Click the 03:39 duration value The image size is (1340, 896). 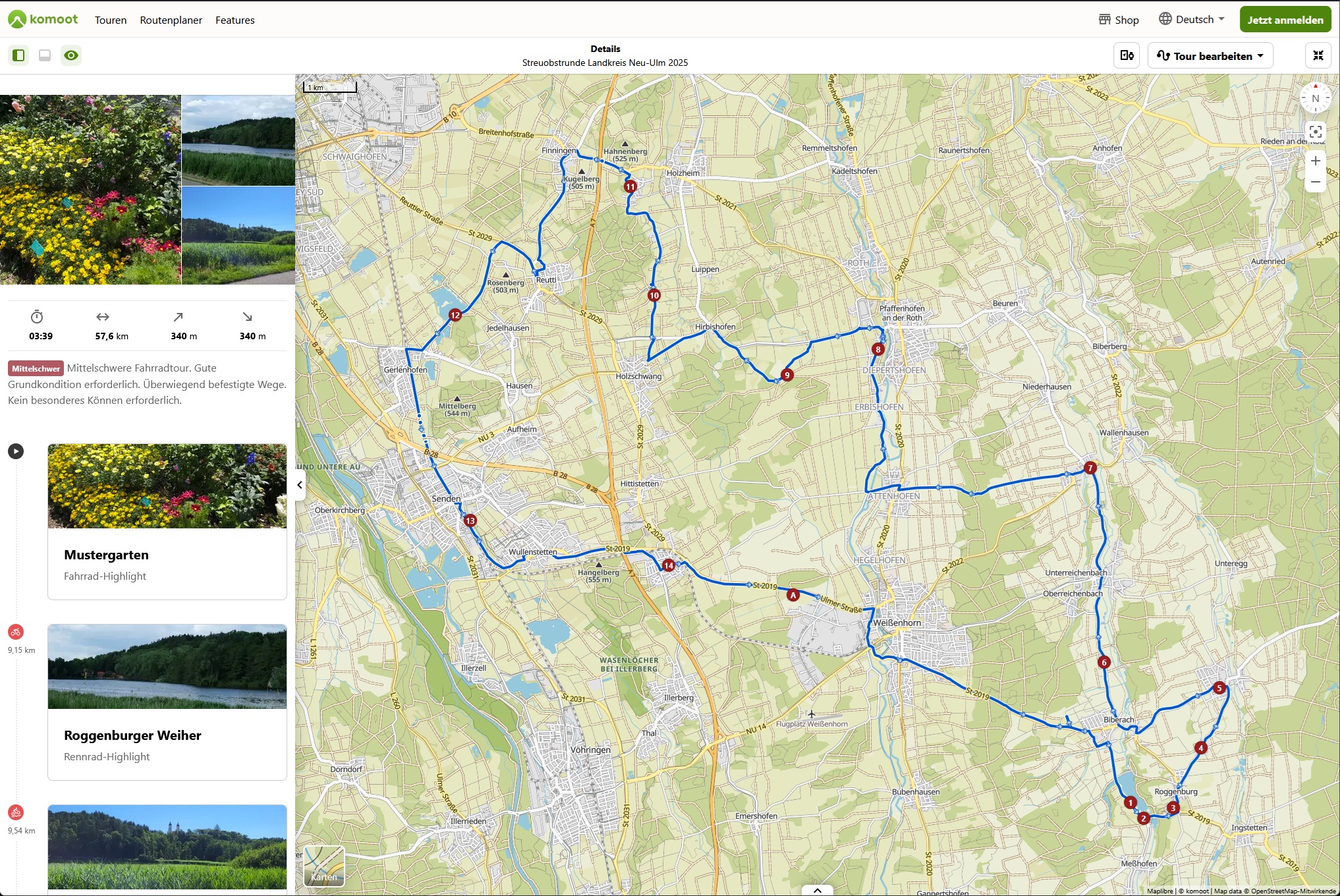41,336
